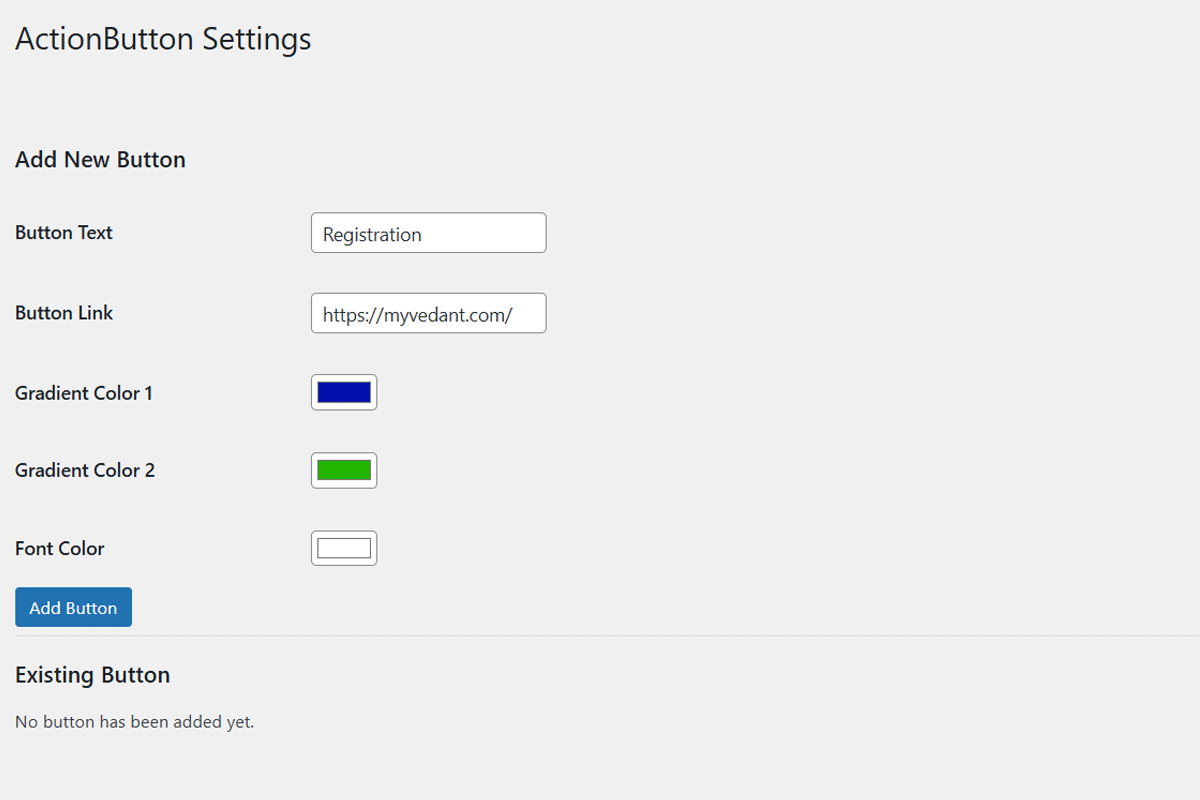Screen dimensions: 1200x800
Task: Focus the Button Link URL field
Action: click(x=428, y=313)
